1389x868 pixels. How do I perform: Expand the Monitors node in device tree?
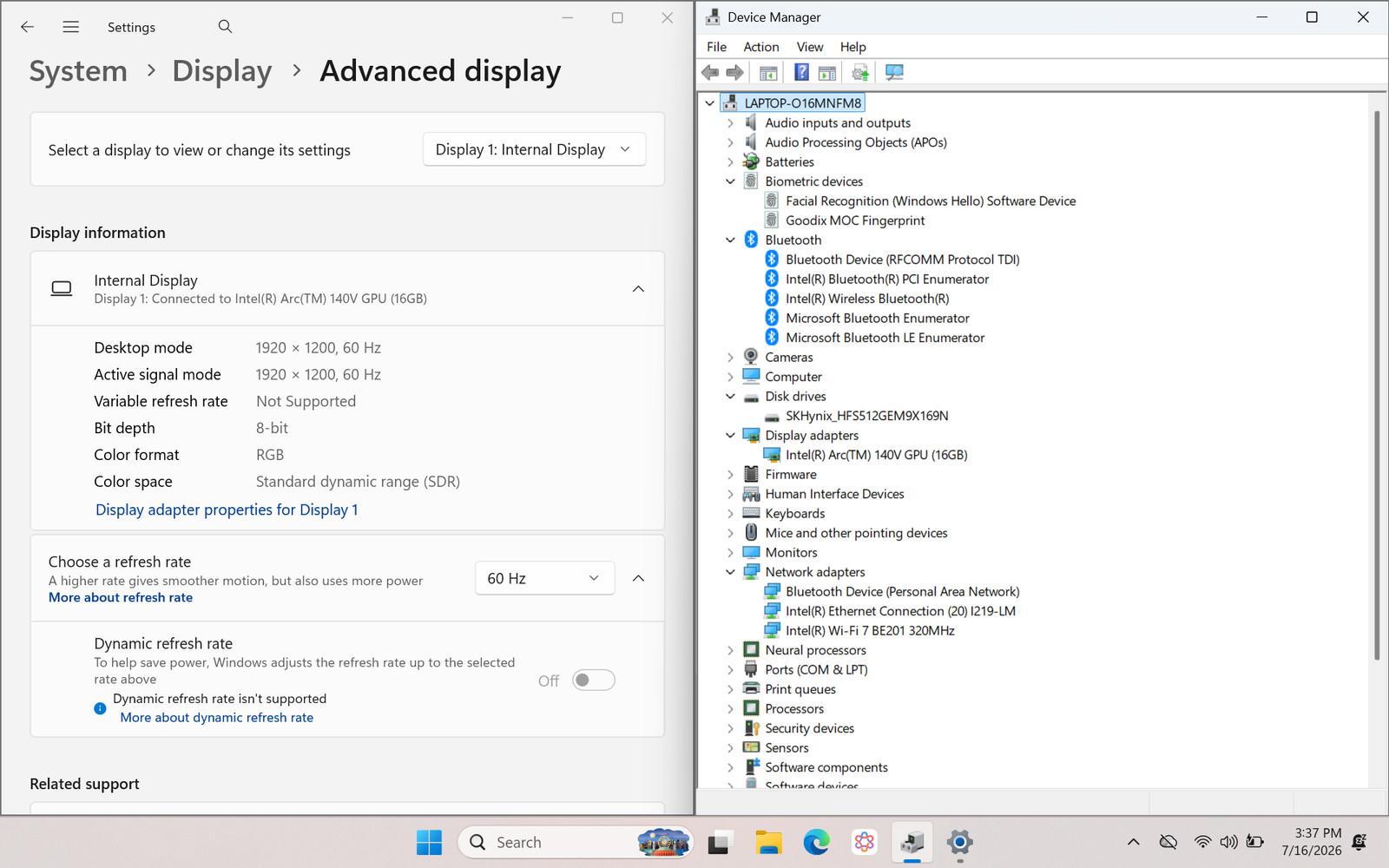pyautogui.click(x=730, y=553)
